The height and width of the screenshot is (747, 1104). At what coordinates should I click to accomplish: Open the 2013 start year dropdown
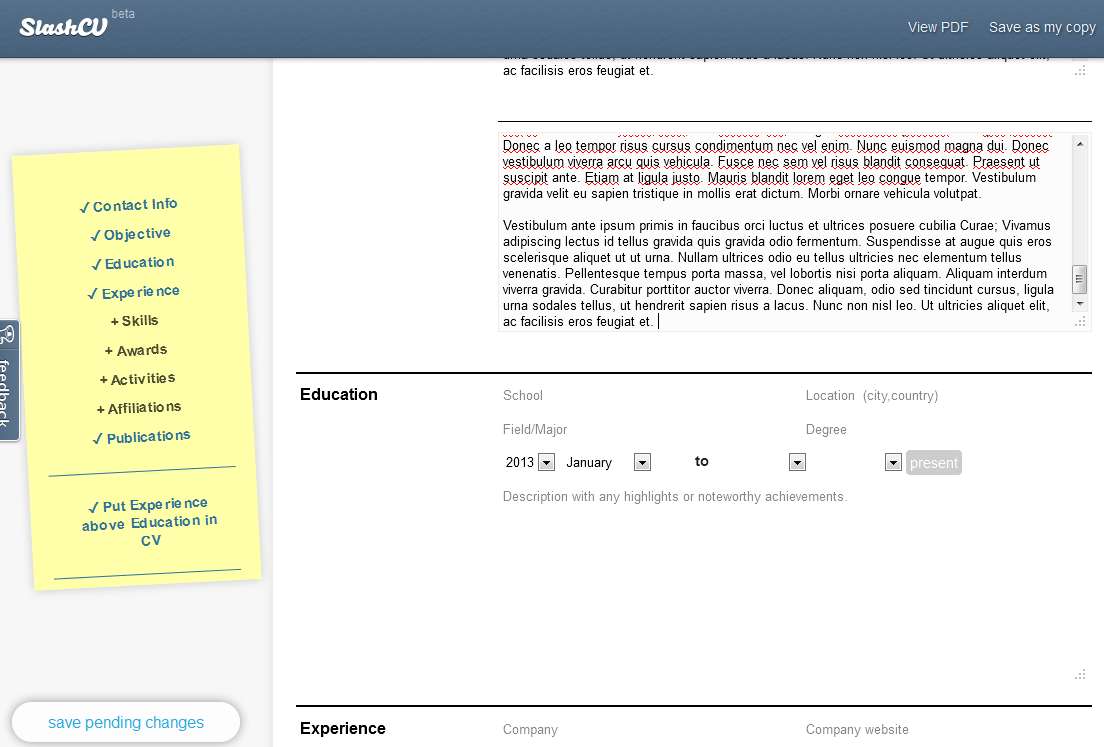coord(546,463)
